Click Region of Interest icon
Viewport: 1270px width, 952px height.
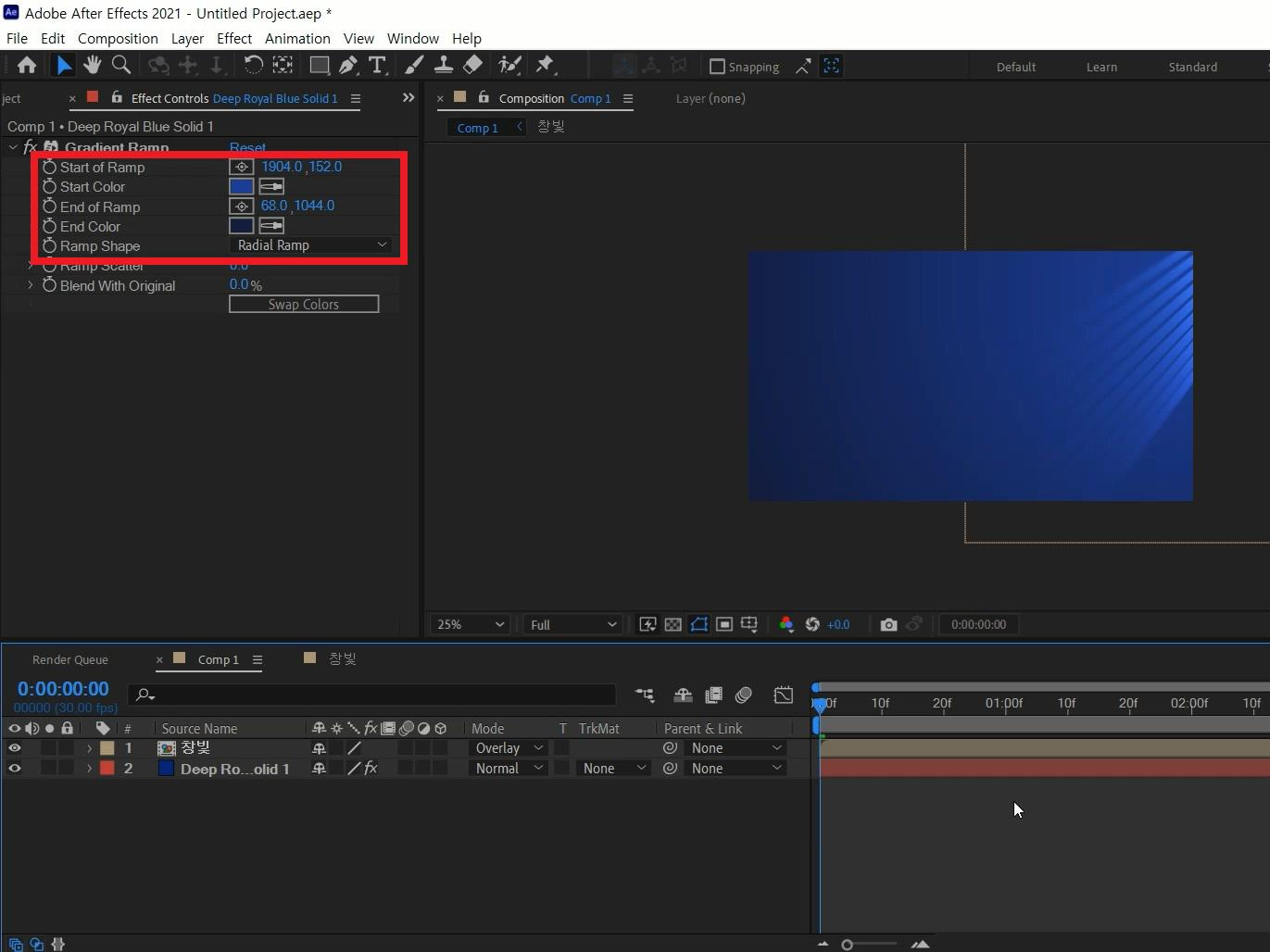point(724,624)
